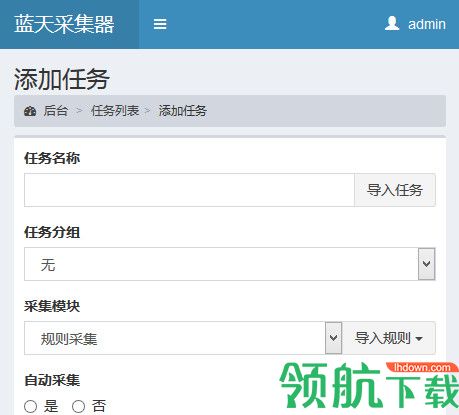Toggle the hamburger sidebar menu icon

(x=160, y=24)
